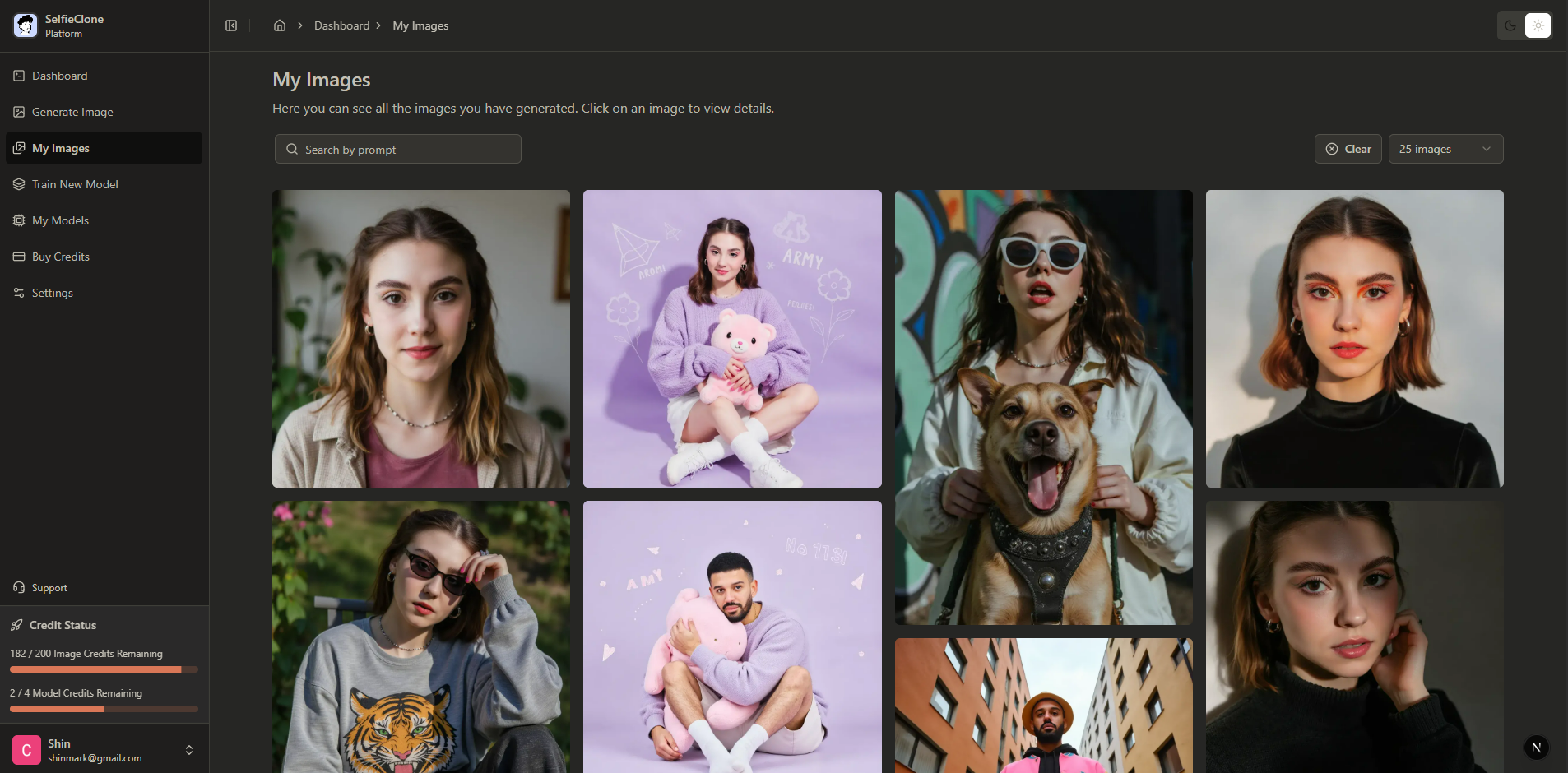This screenshot has width=1568, height=773.
Task: Click the Image Credits progress bar
Action: 104,669
